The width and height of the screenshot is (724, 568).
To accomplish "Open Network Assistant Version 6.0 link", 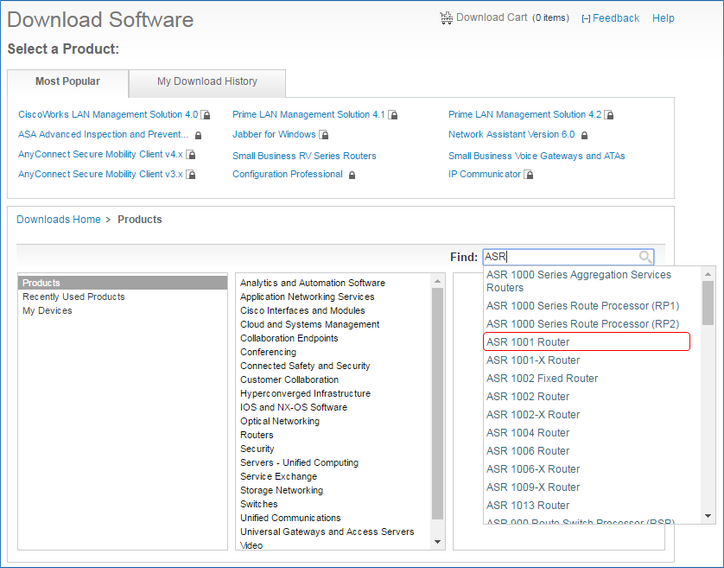I will 512,134.
